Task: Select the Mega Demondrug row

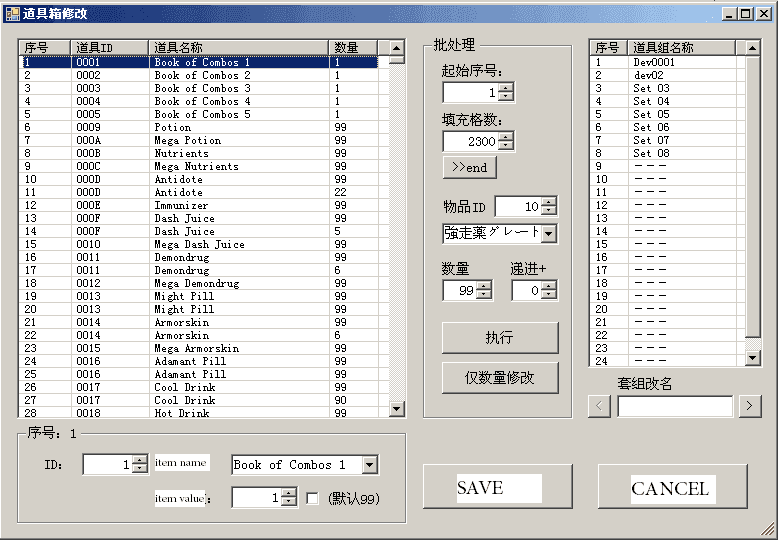Action: [x=198, y=283]
